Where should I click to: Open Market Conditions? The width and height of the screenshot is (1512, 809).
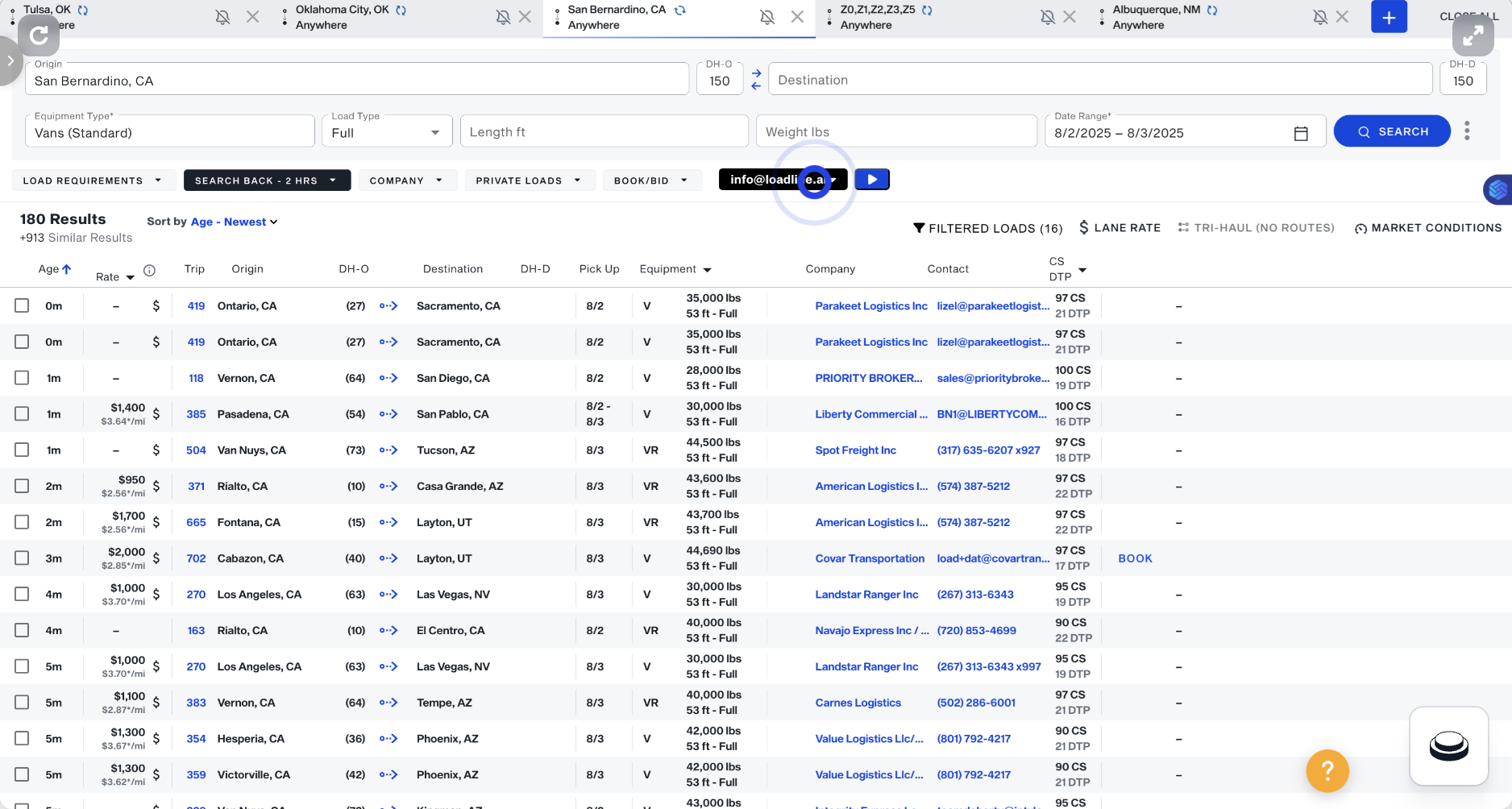tap(1427, 227)
